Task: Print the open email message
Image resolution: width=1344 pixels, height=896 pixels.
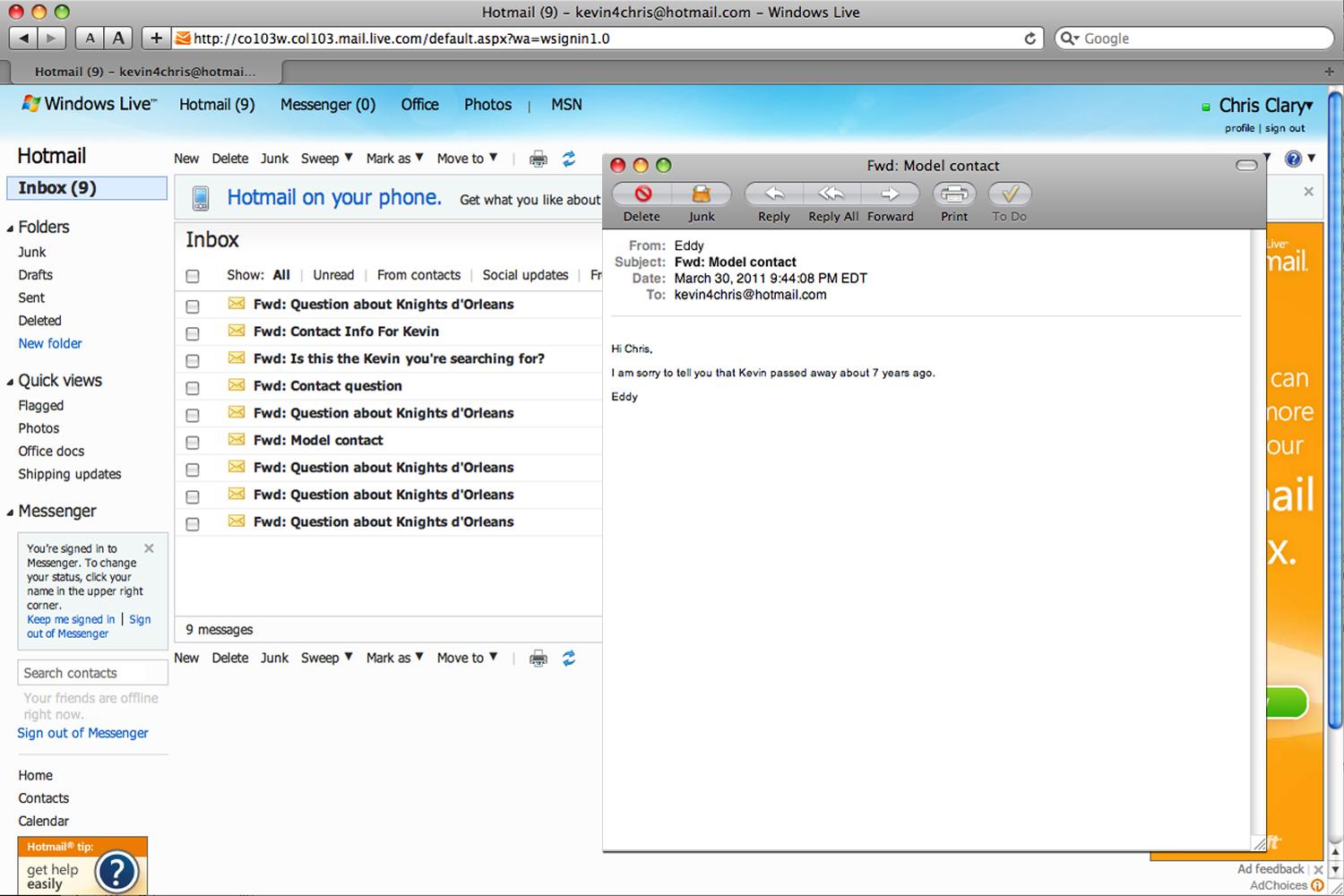Action: [954, 194]
